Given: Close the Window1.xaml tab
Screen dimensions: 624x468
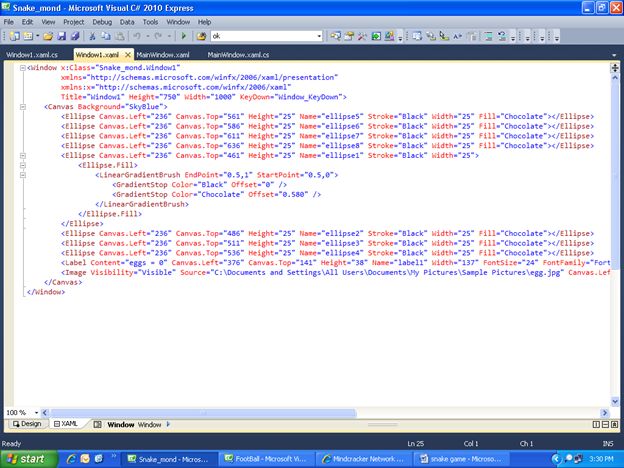Looking at the screenshot, I should point(128,55).
